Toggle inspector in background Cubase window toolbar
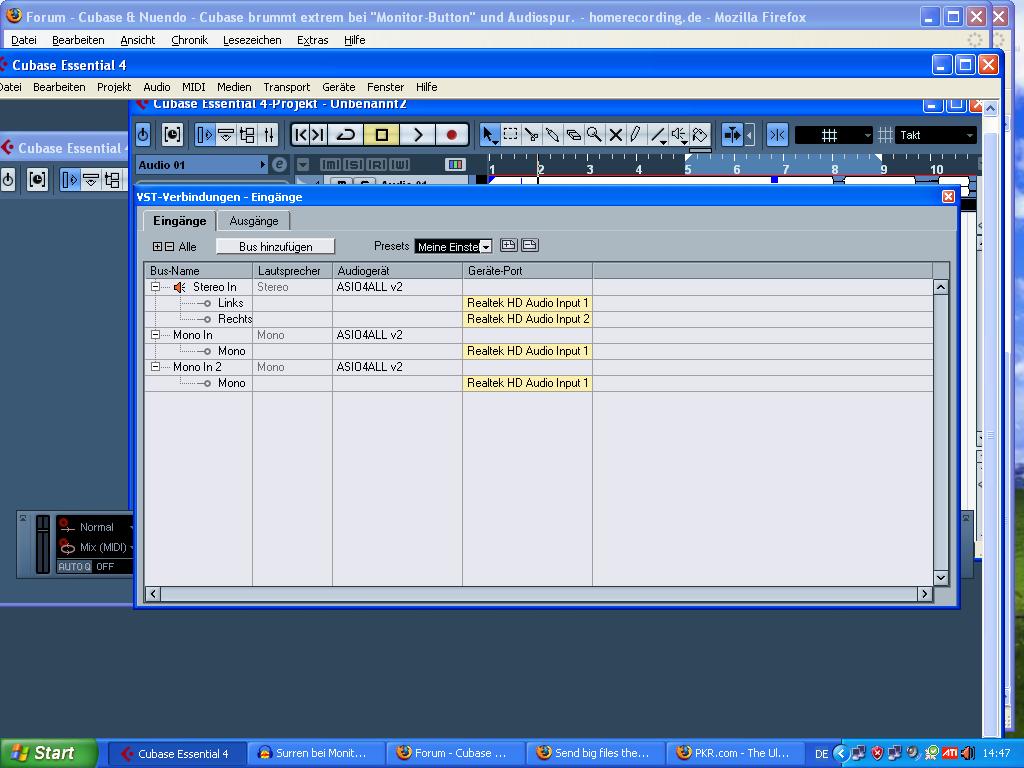 point(69,180)
